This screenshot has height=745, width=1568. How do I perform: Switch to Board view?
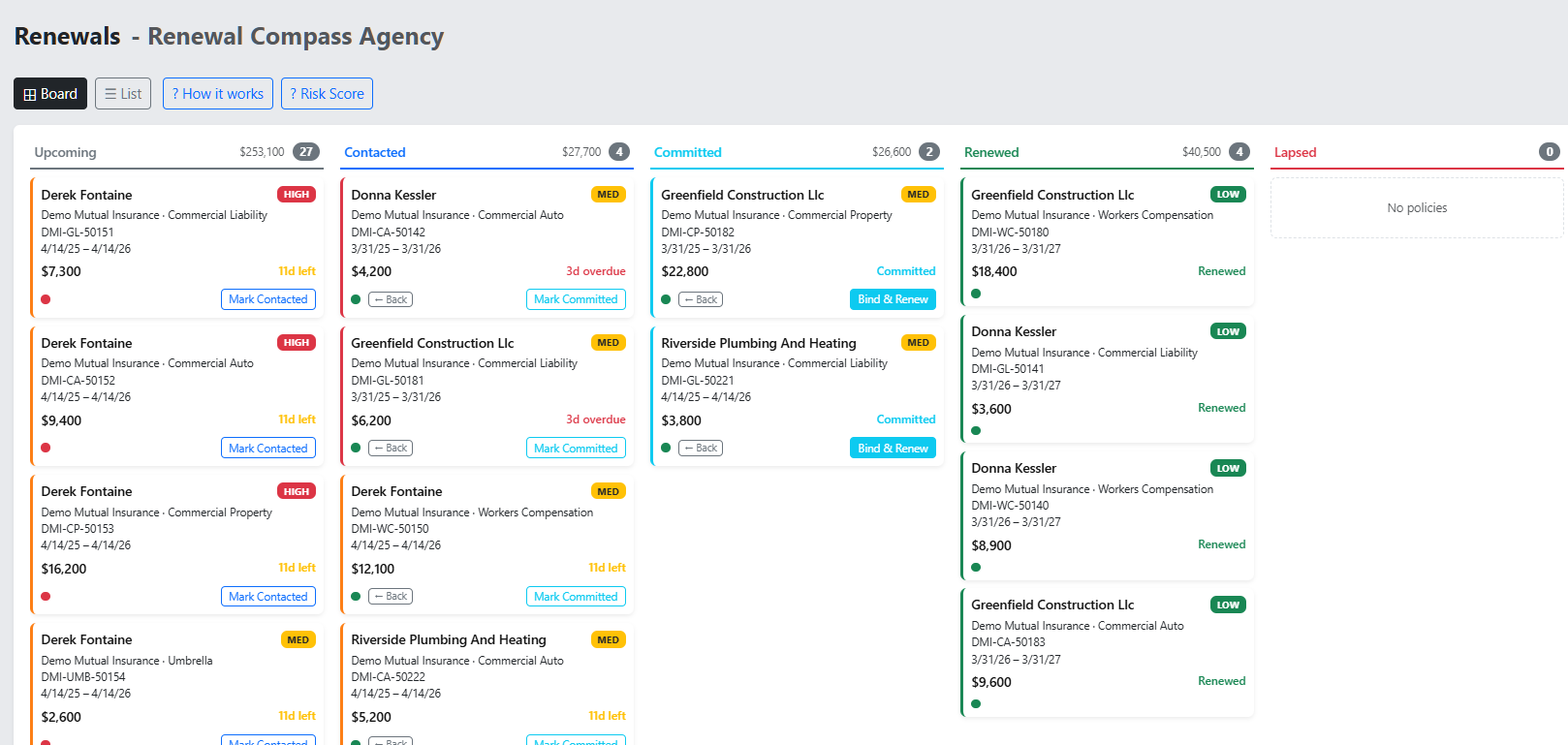[50, 94]
